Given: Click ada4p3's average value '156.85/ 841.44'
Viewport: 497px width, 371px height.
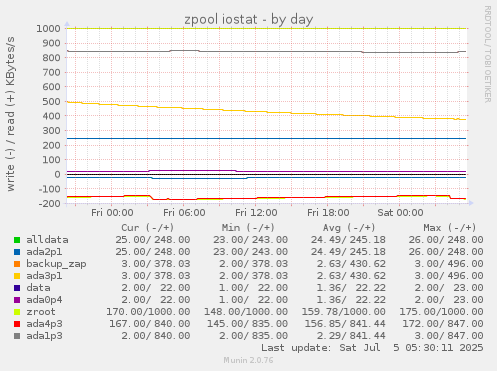Looking at the screenshot, I should coord(344,324).
